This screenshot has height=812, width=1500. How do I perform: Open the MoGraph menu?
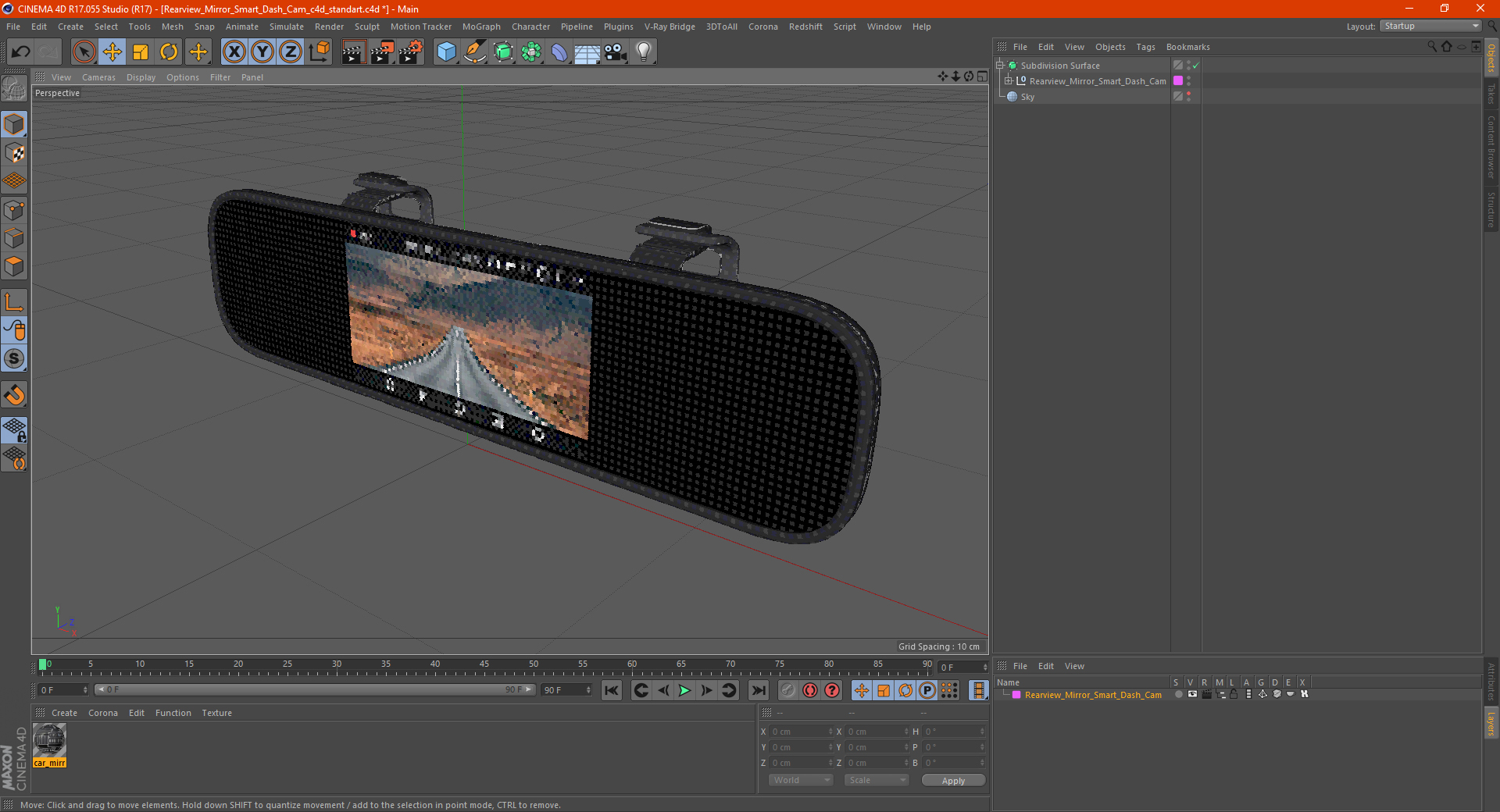coord(480,27)
